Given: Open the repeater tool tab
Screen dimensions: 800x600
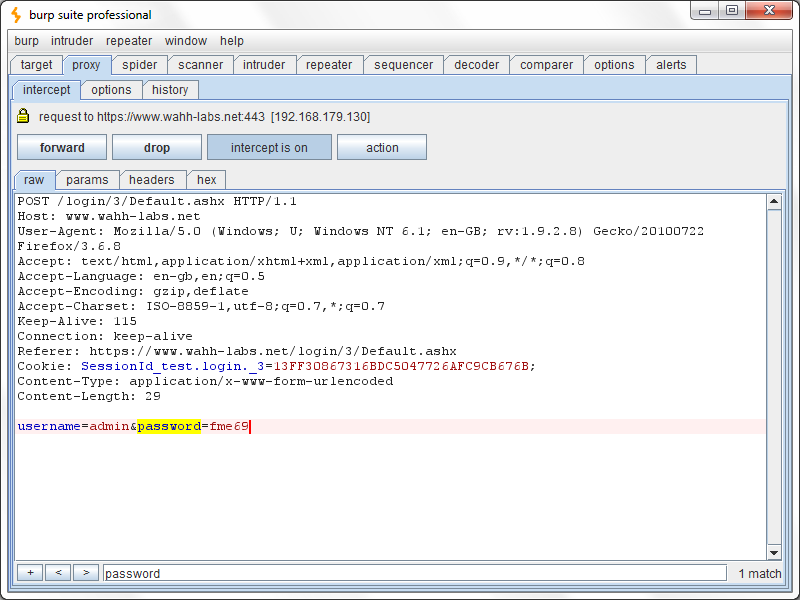Looking at the screenshot, I should coord(329,65).
